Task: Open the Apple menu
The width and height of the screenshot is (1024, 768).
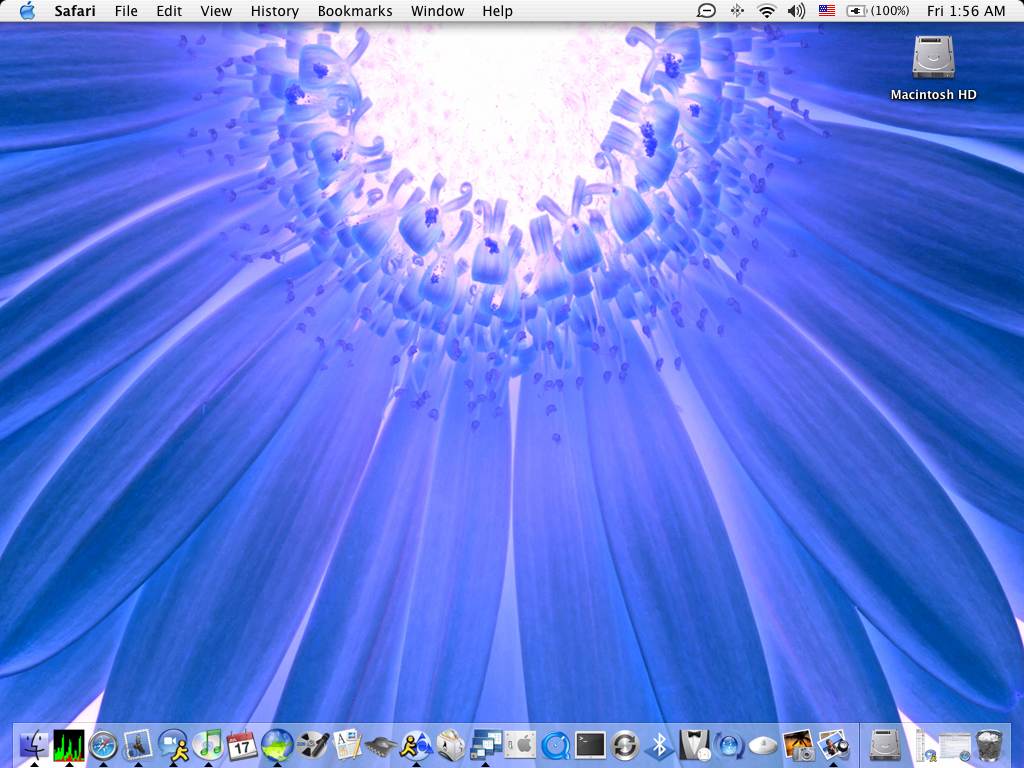Action: tap(27, 11)
